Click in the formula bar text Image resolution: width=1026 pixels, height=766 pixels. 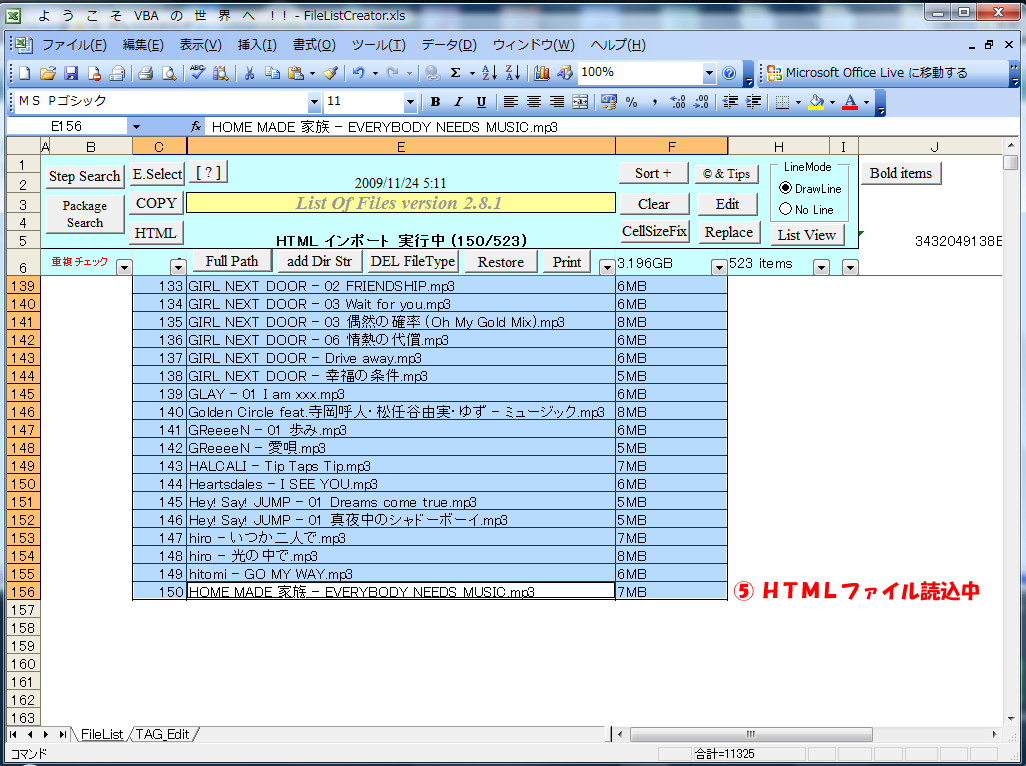click(x=385, y=127)
